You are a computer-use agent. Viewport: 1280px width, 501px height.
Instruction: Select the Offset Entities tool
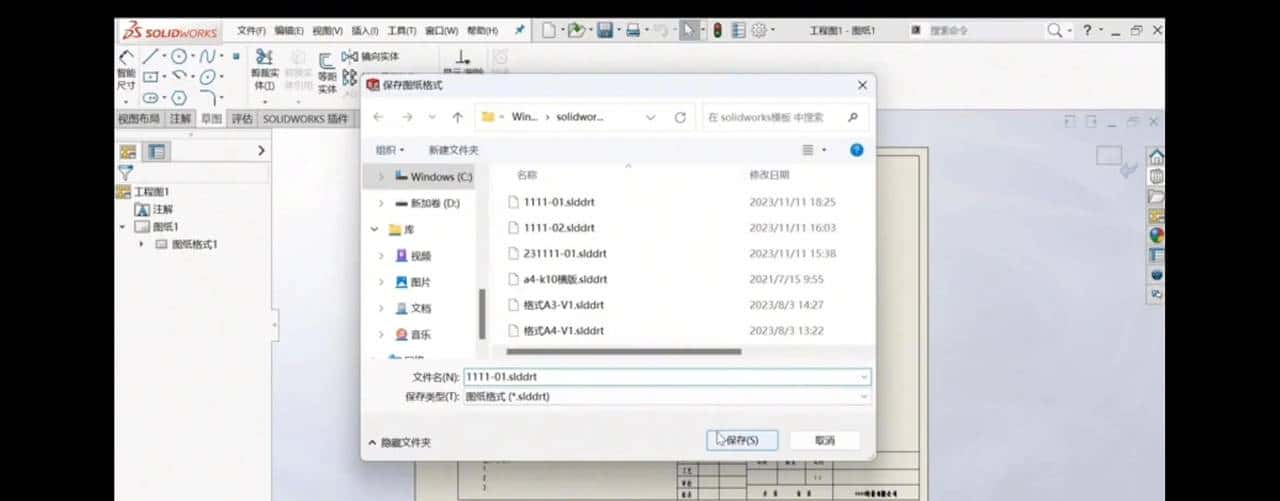[x=327, y=72]
